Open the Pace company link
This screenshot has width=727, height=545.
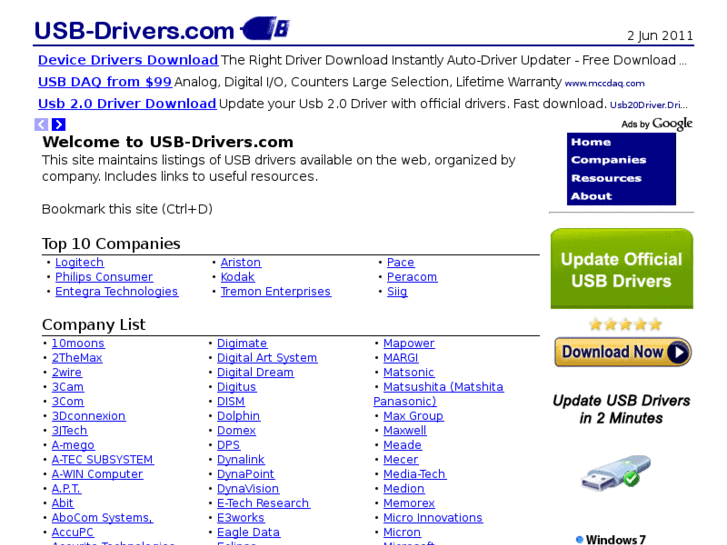pyautogui.click(x=401, y=263)
